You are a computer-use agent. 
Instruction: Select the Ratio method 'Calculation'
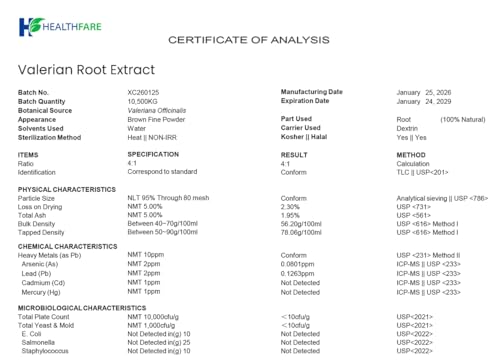coord(413,164)
